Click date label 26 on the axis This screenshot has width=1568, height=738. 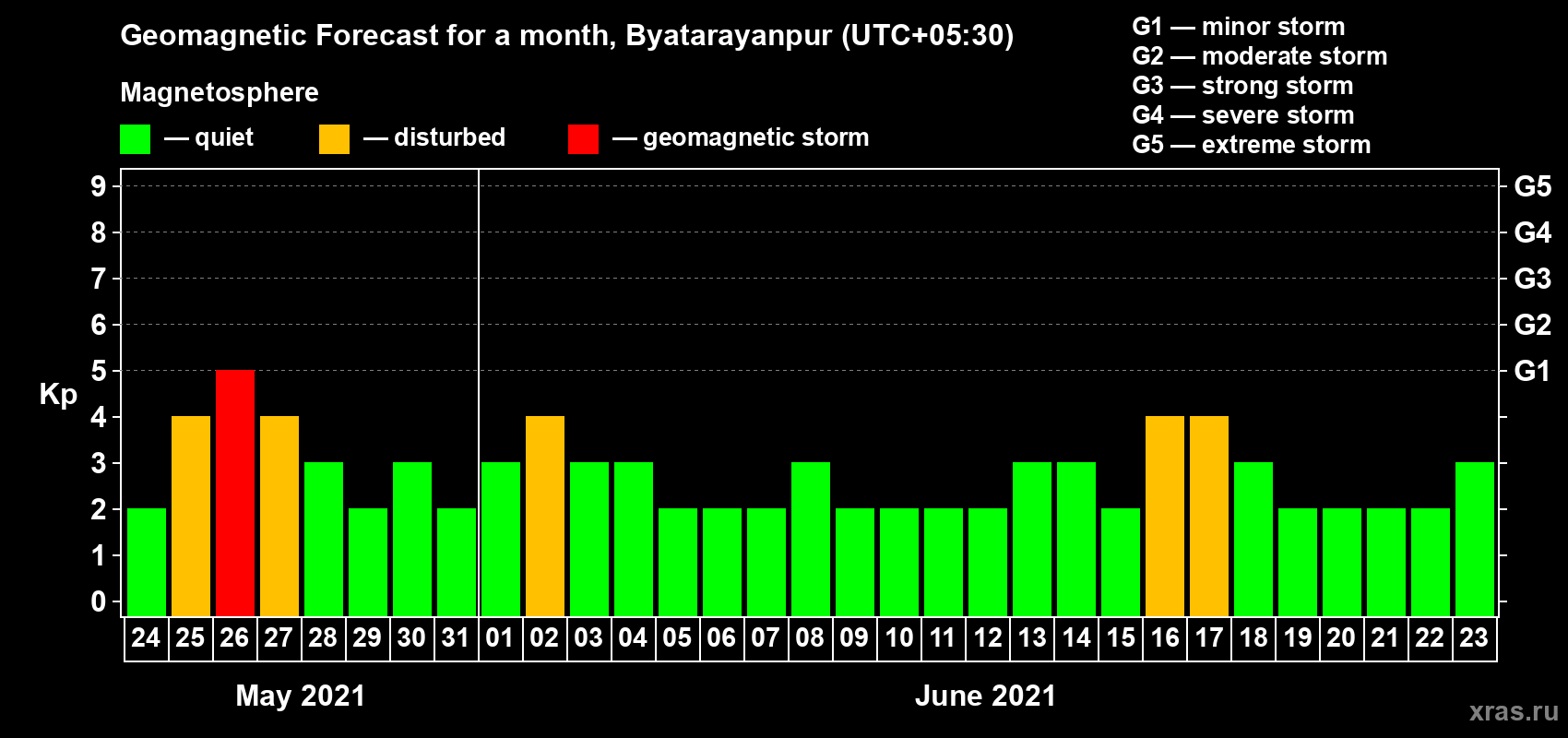[234, 637]
